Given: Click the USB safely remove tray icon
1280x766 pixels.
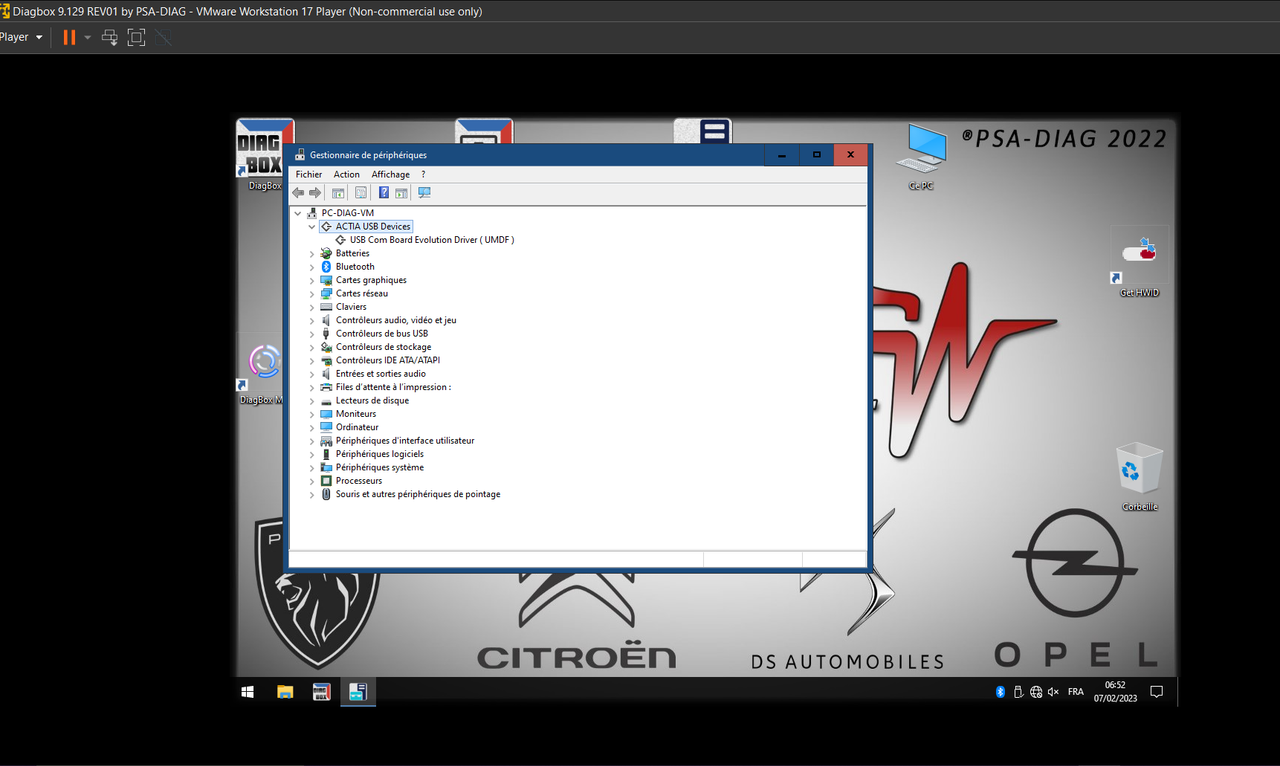Looking at the screenshot, I should click(x=1018, y=692).
